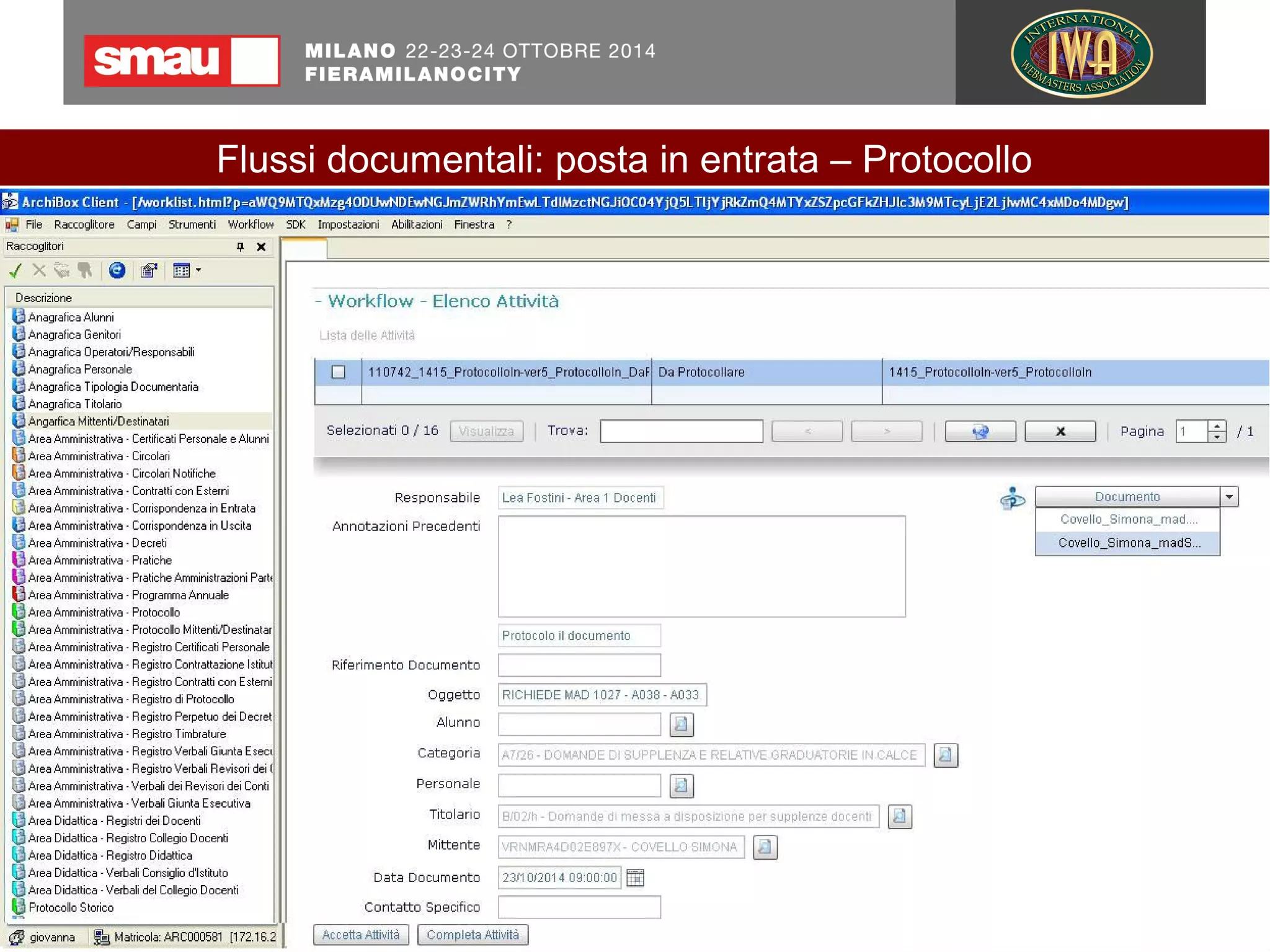Click the grey X toolbar icon in Raccoglitori
The width and height of the screenshot is (1270, 952).
(x=39, y=270)
